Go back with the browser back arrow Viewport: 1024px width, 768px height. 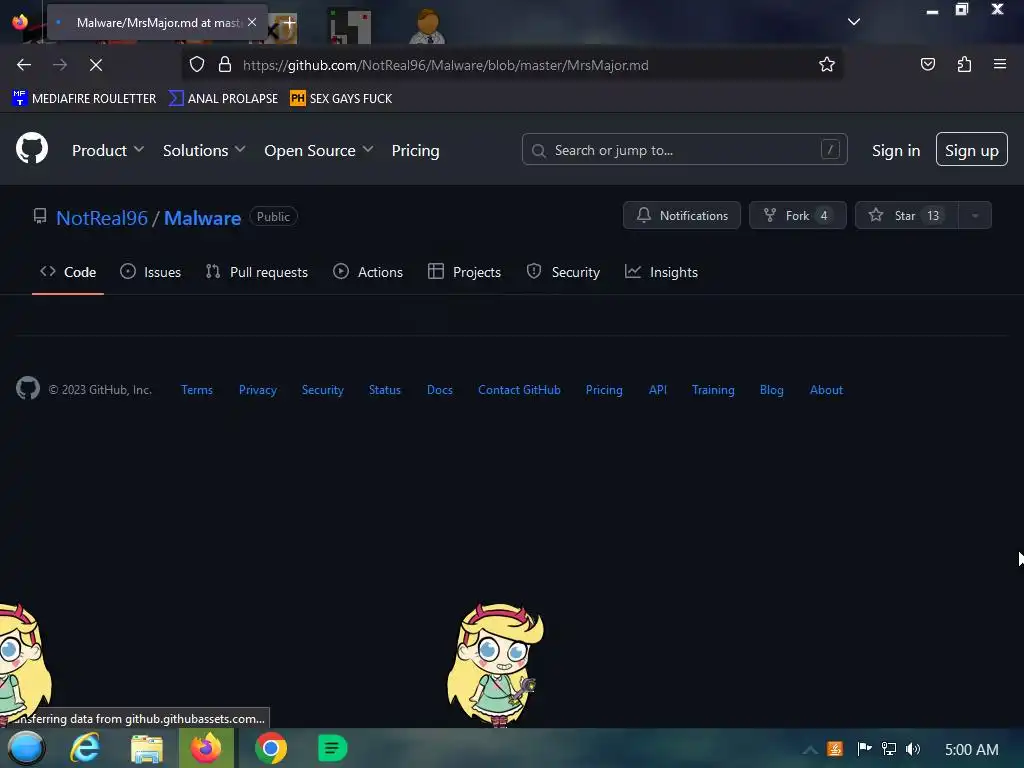tap(24, 65)
